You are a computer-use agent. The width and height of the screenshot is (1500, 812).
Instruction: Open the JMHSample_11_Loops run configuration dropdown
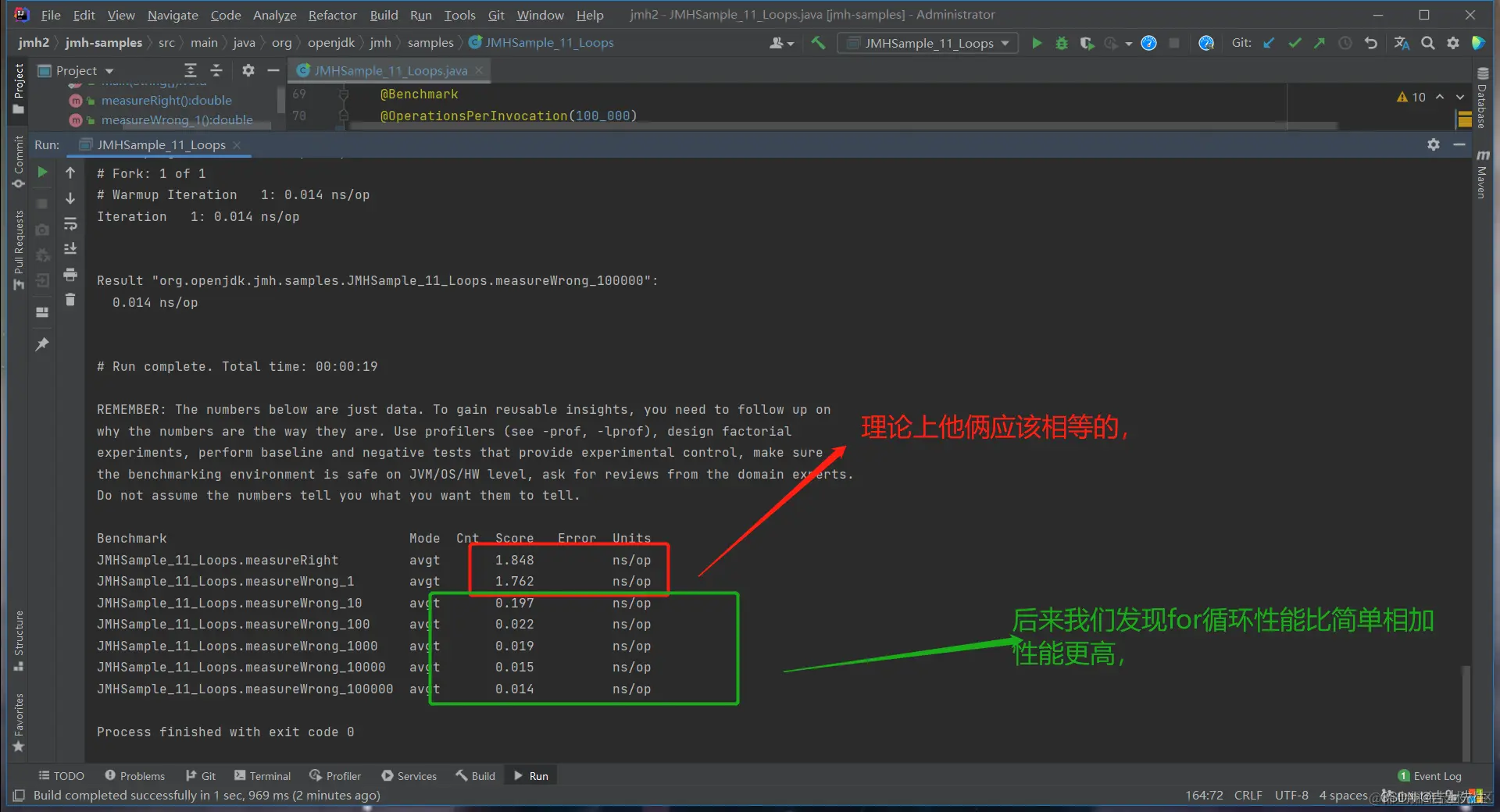click(927, 43)
